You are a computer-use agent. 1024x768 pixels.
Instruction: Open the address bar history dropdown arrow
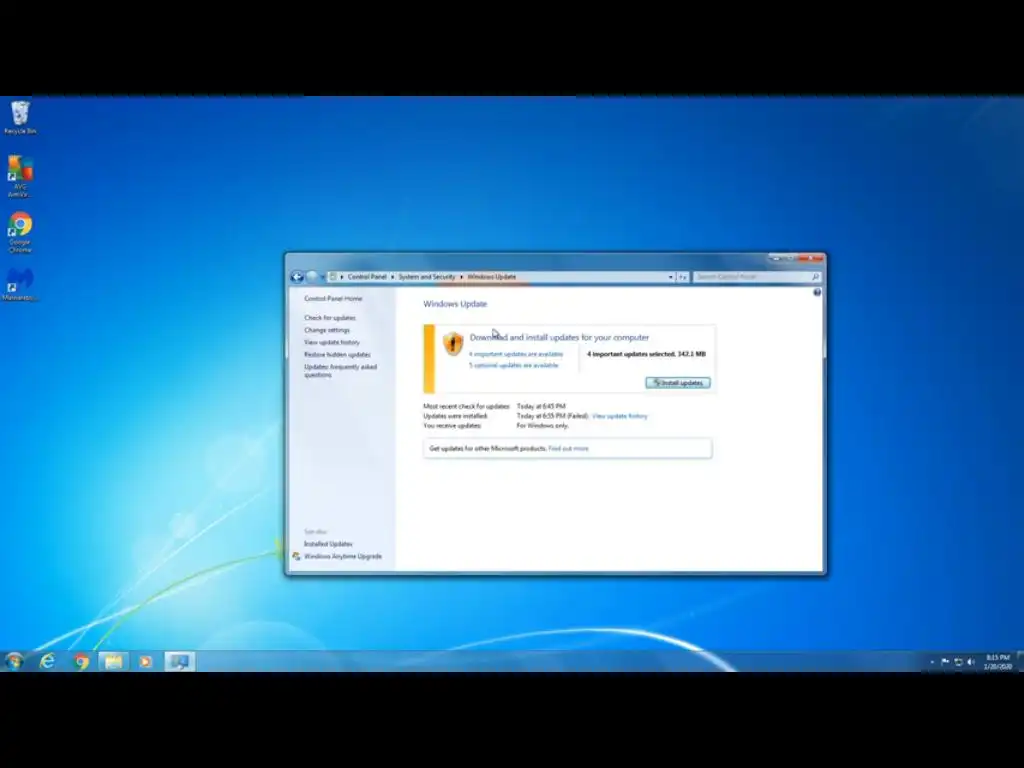[x=671, y=278]
